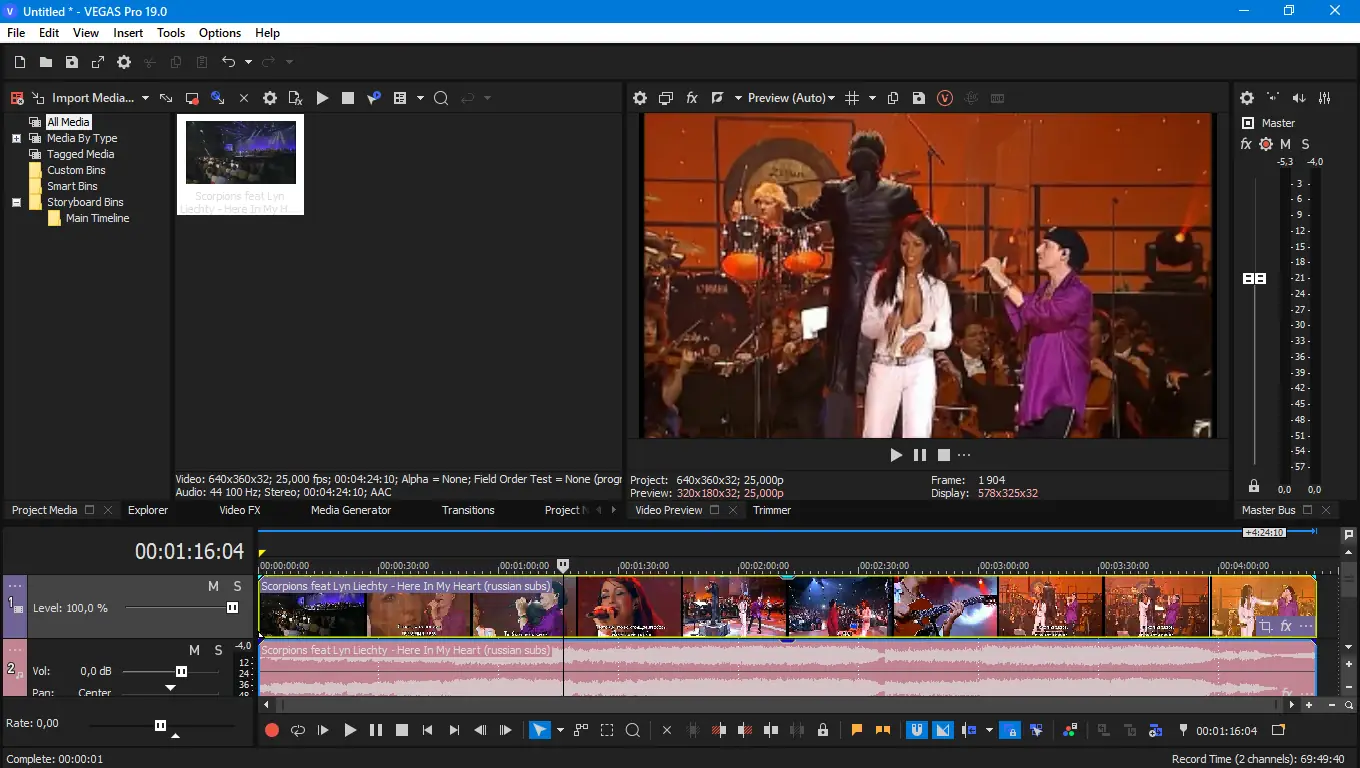This screenshot has height=768, width=1360.
Task: Start media preview in Project Media toolbar
Action: tap(322, 98)
